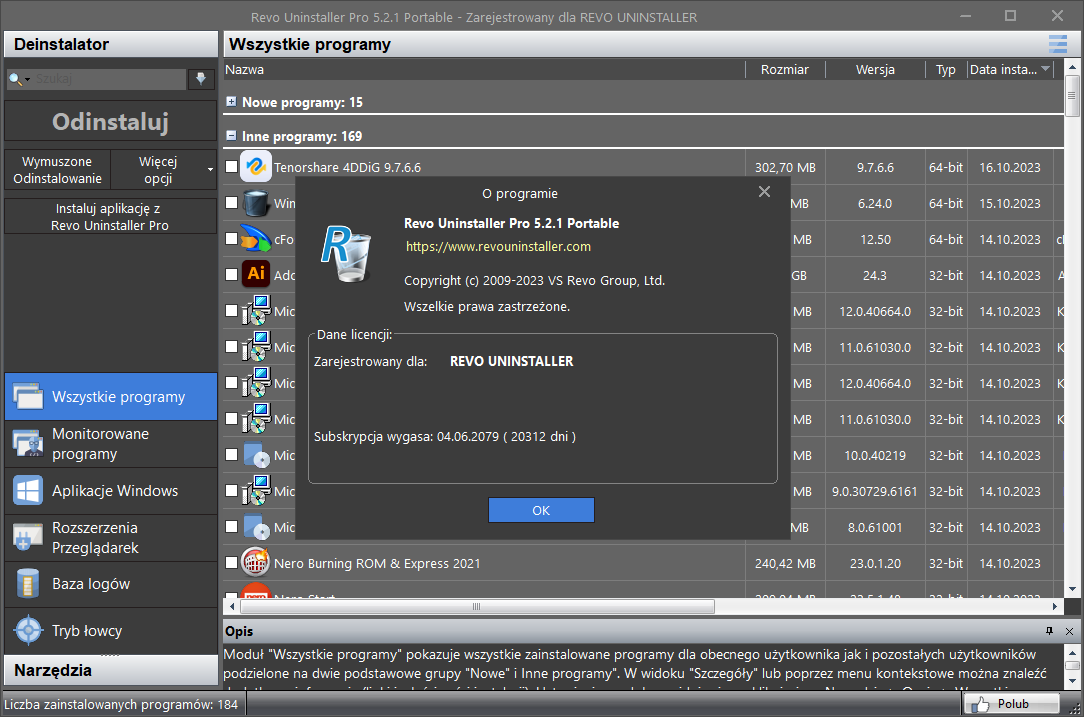Click the OK button in the dialog

pyautogui.click(x=541, y=510)
